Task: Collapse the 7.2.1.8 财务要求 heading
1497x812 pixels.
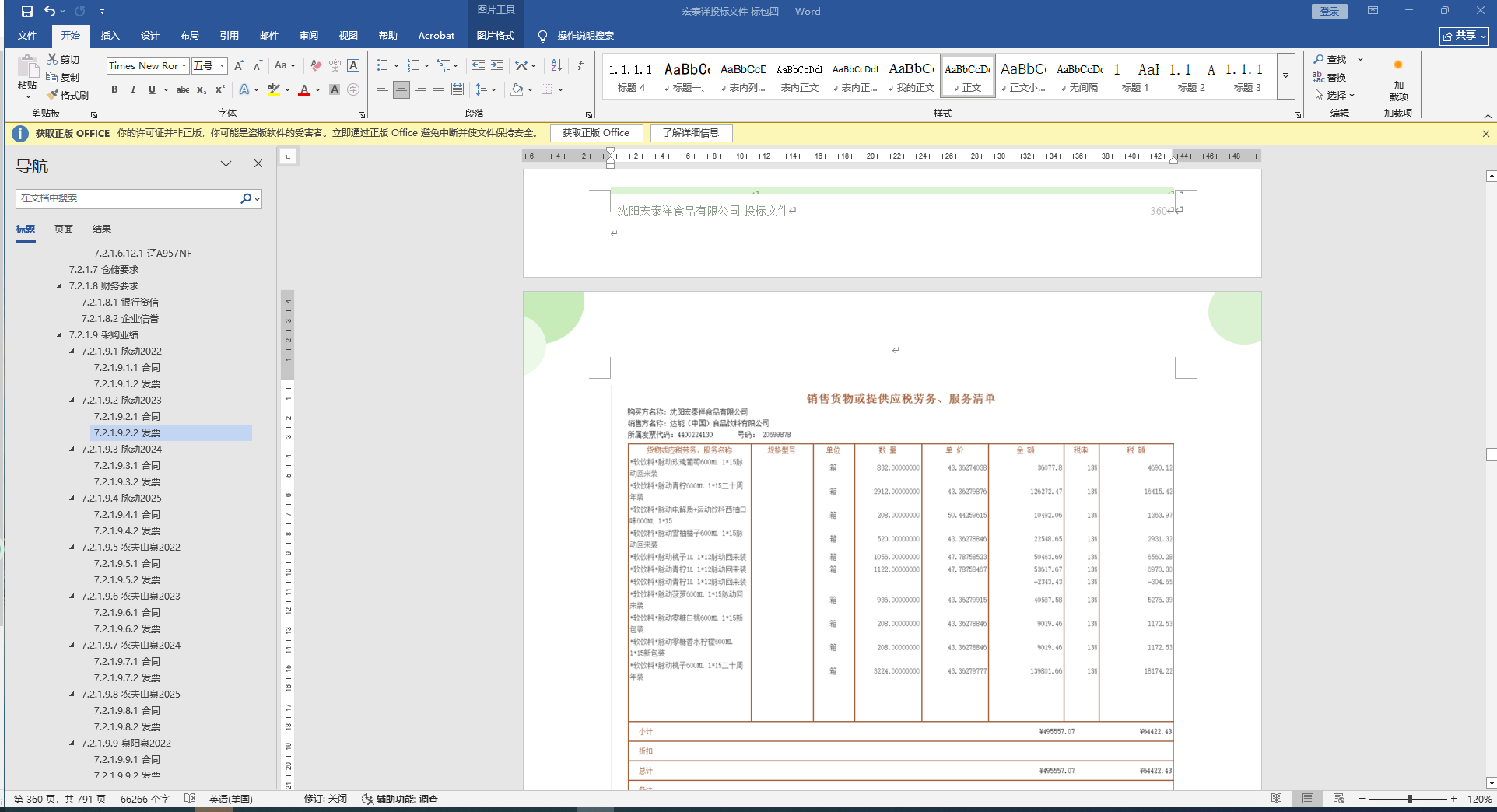Action: click(60, 286)
